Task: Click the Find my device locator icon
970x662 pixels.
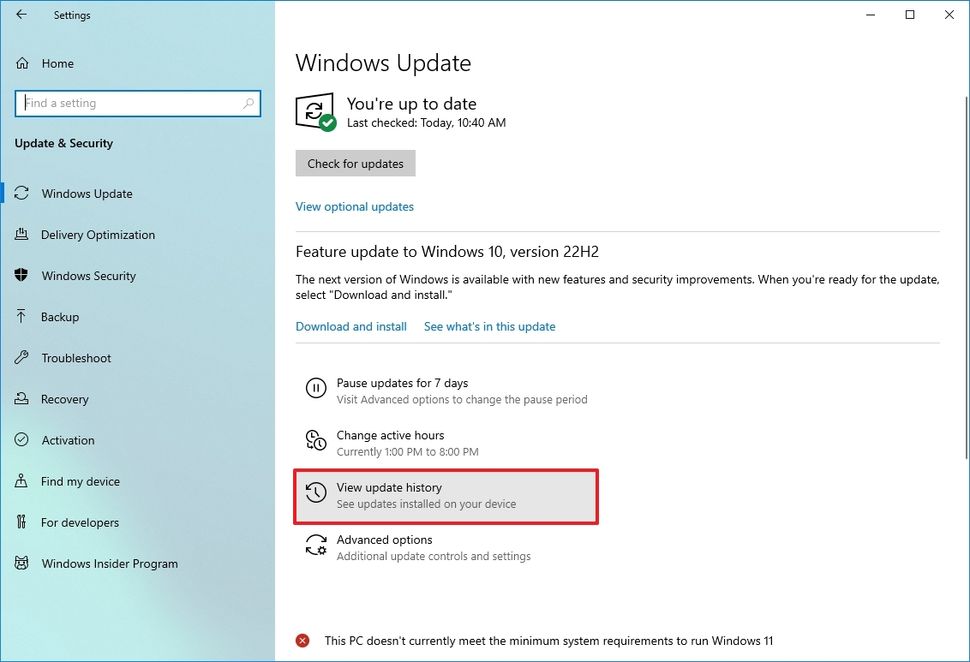Action: coord(20,481)
